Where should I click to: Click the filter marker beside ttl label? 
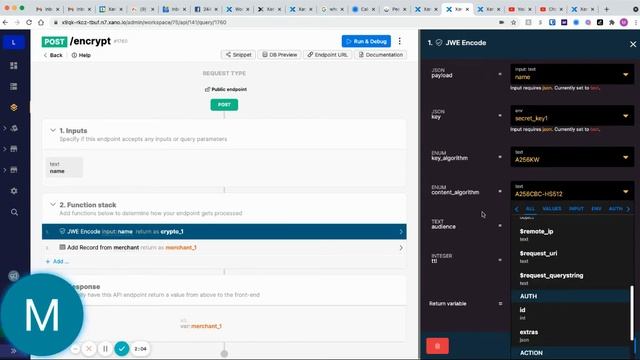click(500, 260)
